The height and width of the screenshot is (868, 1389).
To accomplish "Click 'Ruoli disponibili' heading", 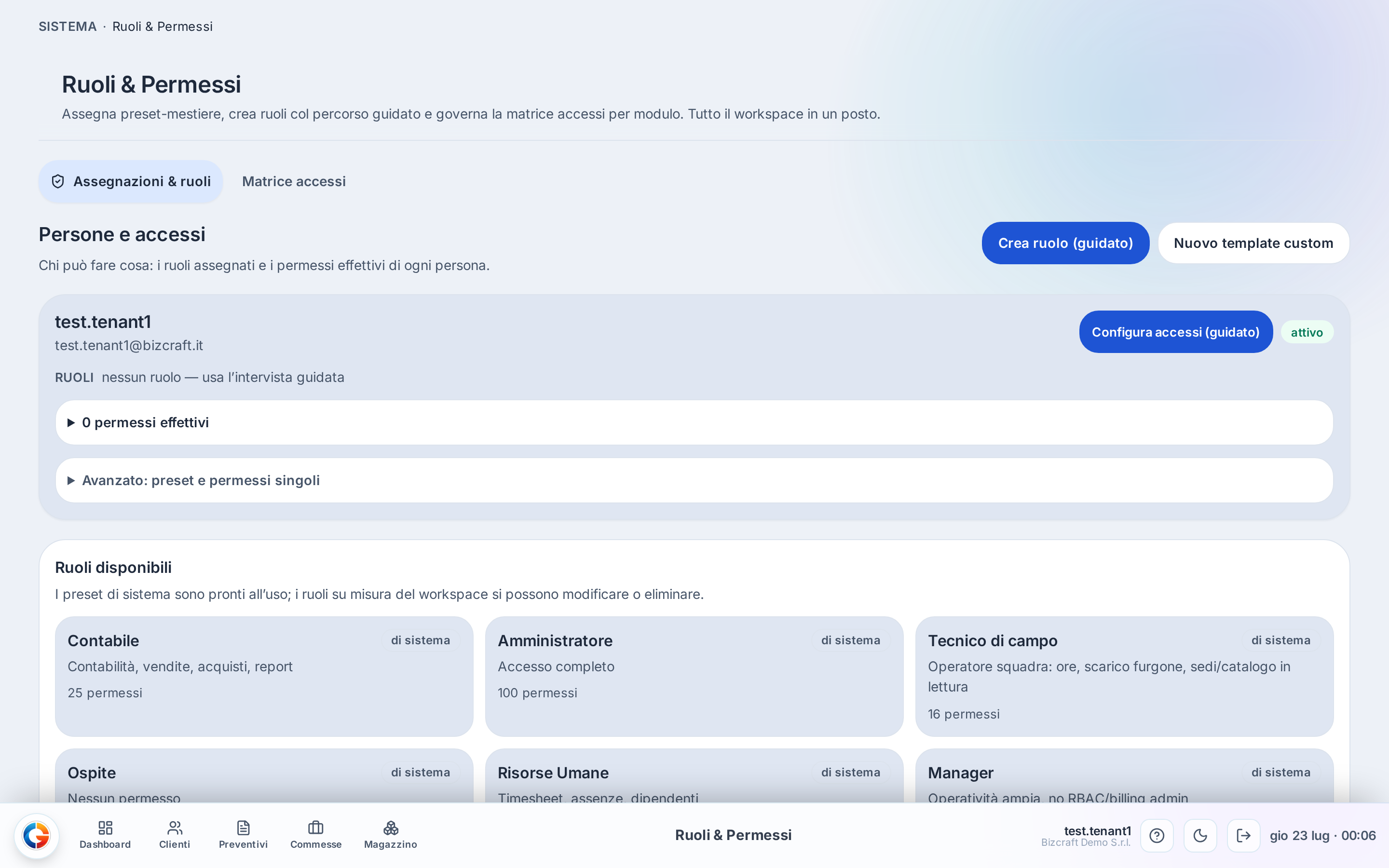I will click(113, 567).
